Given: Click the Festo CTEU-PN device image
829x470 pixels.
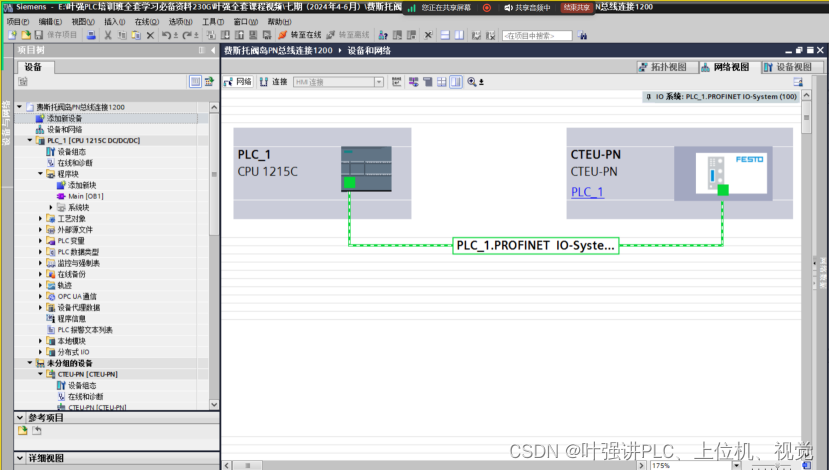Looking at the screenshot, I should (x=731, y=174).
